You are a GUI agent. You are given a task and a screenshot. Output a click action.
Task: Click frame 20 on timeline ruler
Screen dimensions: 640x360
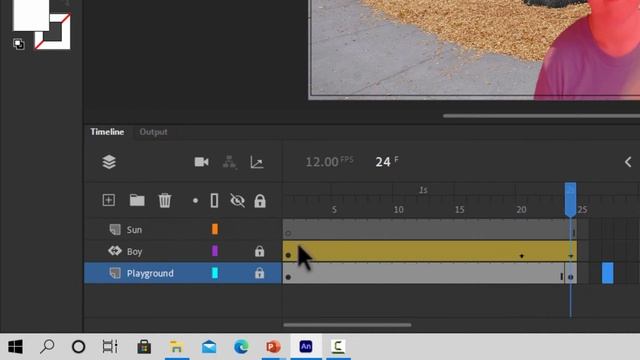pos(521,209)
